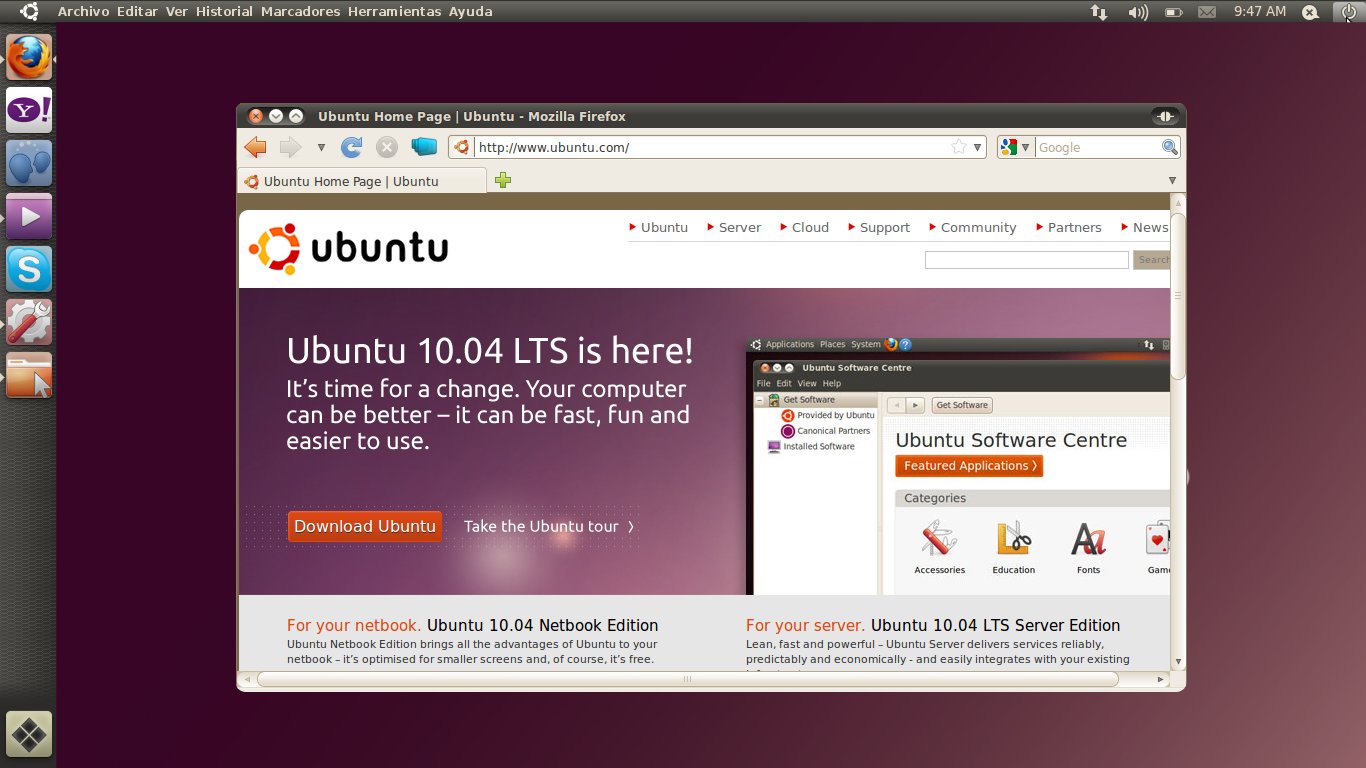Open the Archivo menu
Screen dimensions: 1366x768
(83, 12)
